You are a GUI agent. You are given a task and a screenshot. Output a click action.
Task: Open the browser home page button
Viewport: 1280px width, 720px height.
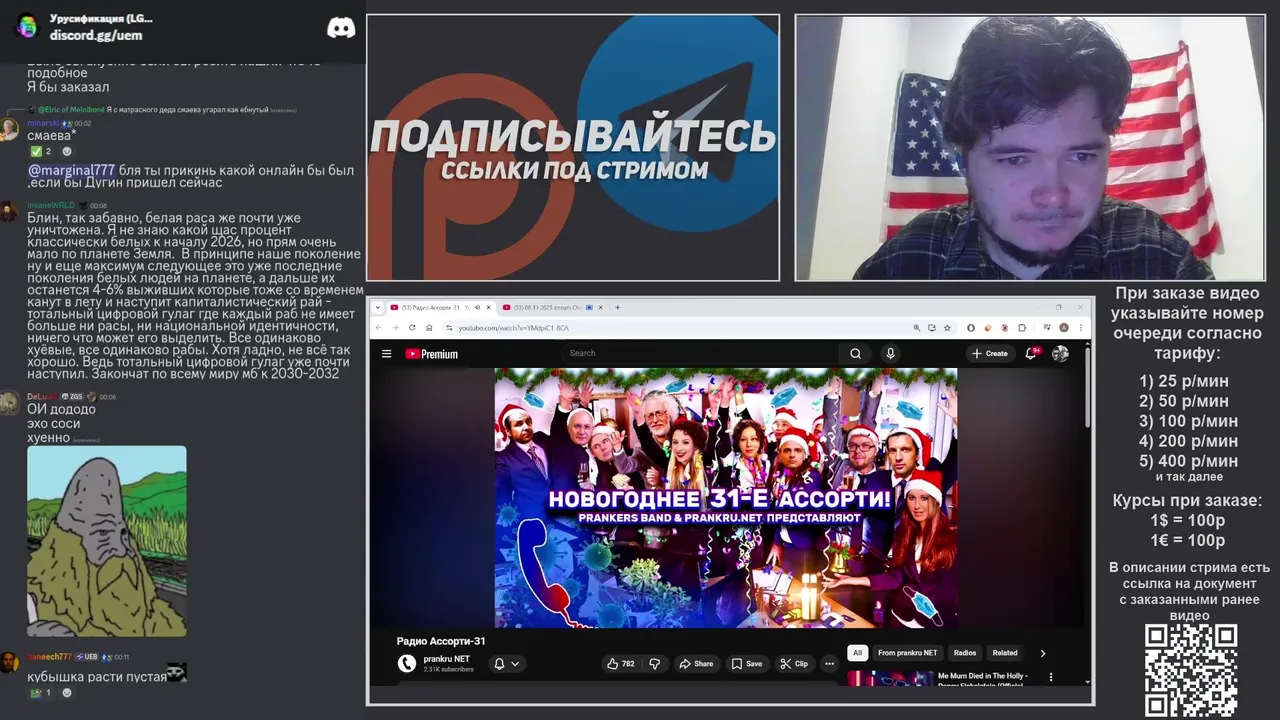[429, 327]
